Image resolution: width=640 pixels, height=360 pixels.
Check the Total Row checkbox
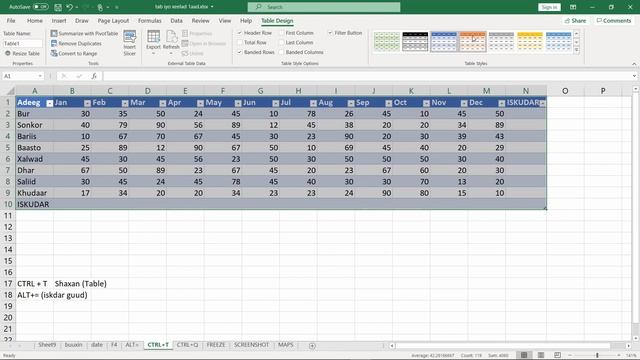(240, 42)
